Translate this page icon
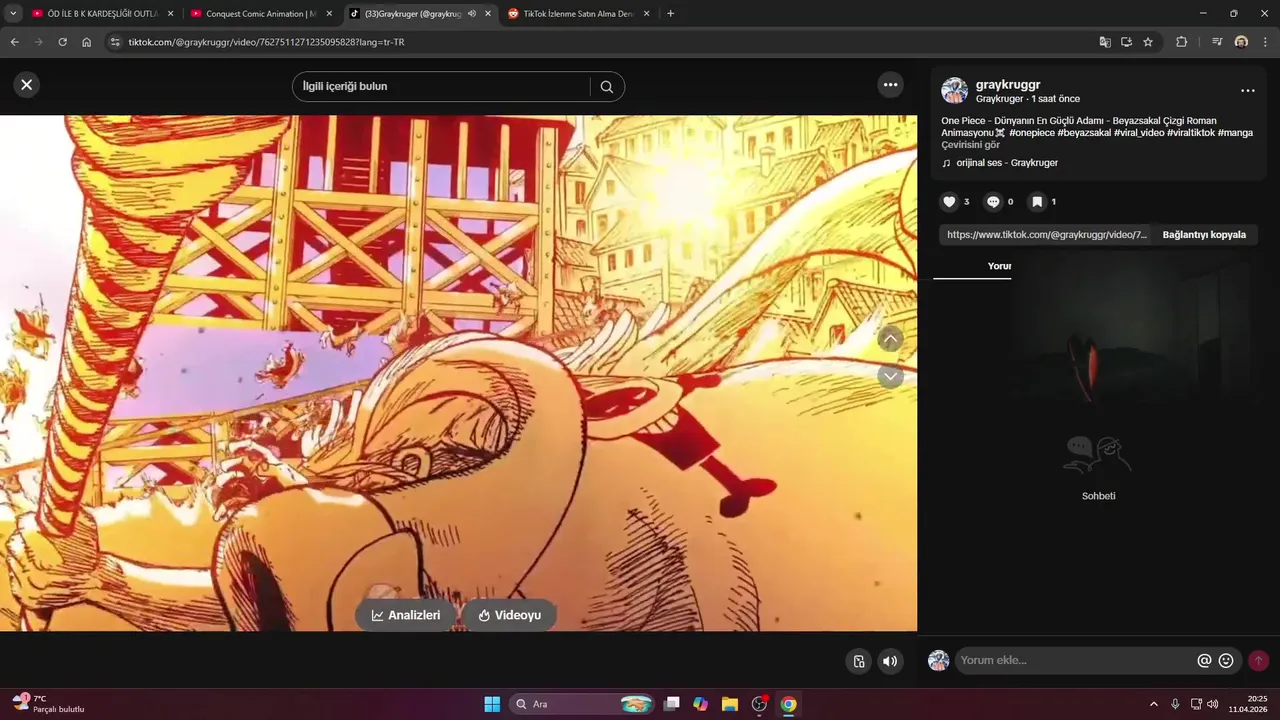 (1104, 42)
